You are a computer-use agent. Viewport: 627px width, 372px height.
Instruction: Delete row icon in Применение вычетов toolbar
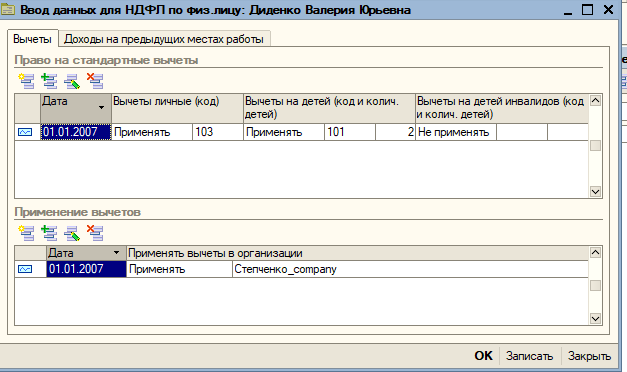95,233
